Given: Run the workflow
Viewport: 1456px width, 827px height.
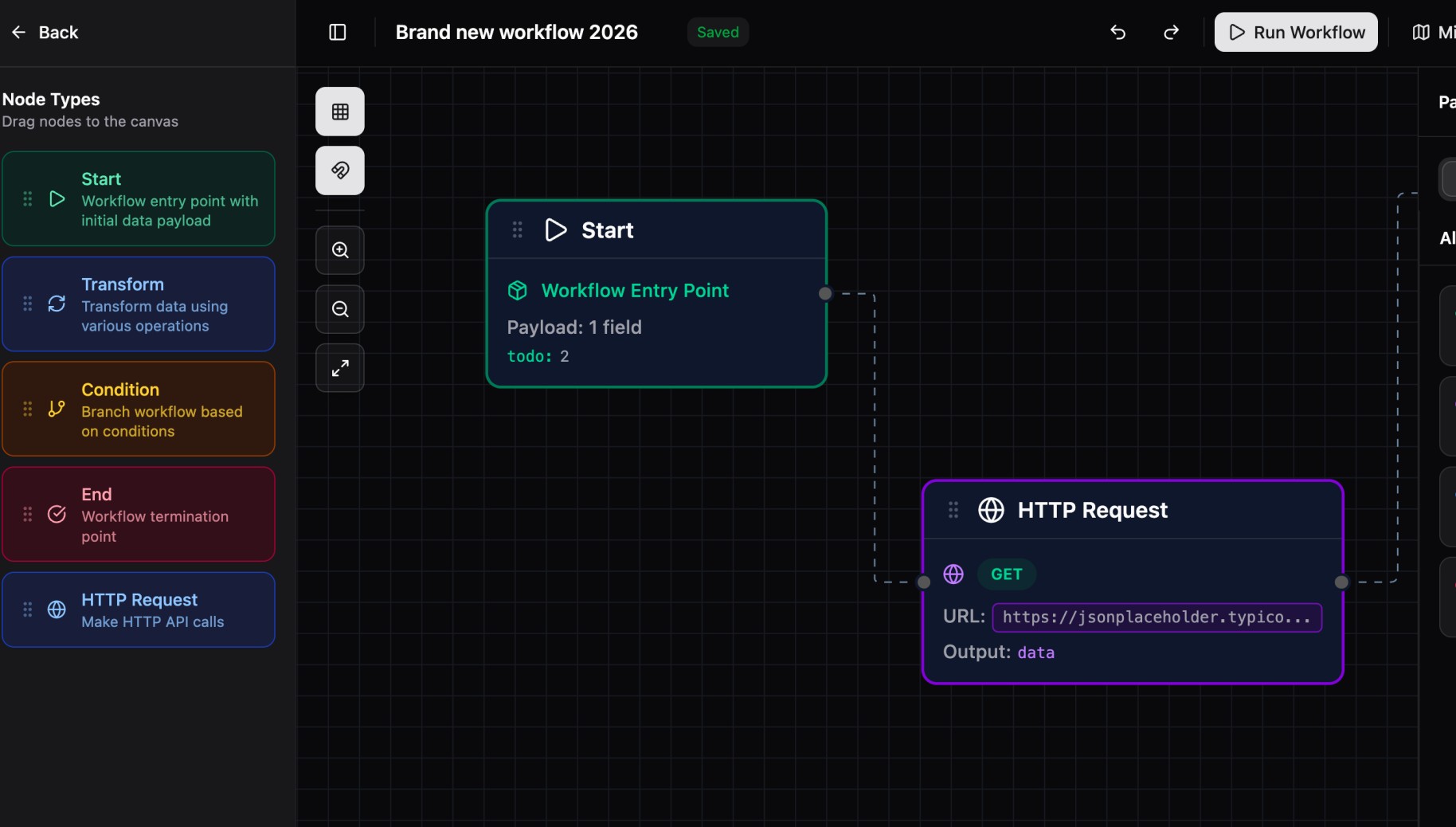Looking at the screenshot, I should pos(1295,32).
